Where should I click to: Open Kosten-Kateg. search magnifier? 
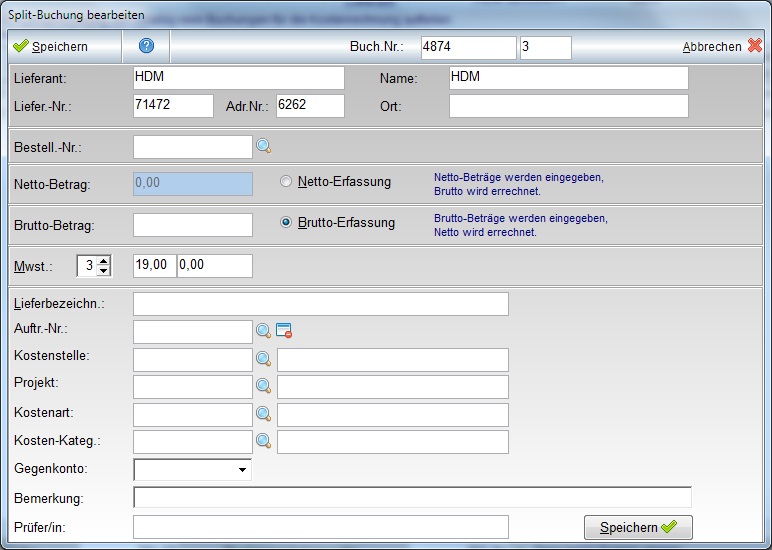pyautogui.click(x=263, y=440)
